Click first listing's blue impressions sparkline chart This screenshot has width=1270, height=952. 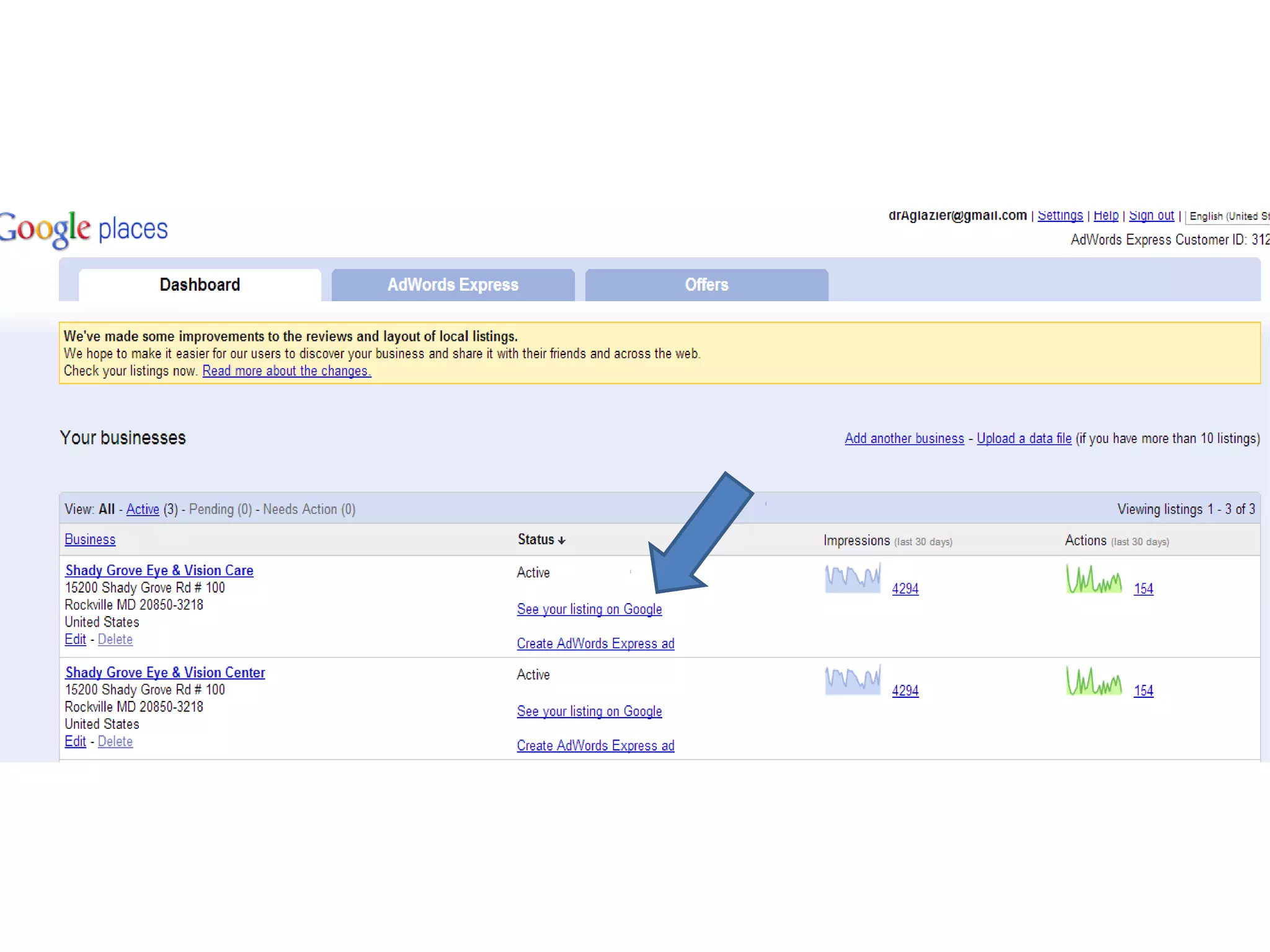853,579
